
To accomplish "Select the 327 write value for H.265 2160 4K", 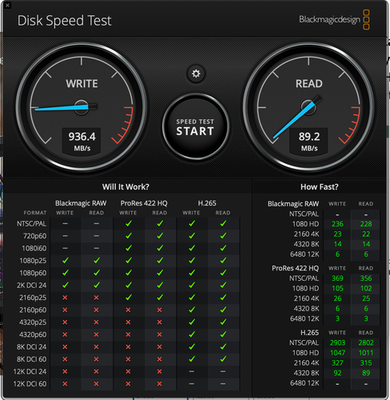I will pos(337,363).
